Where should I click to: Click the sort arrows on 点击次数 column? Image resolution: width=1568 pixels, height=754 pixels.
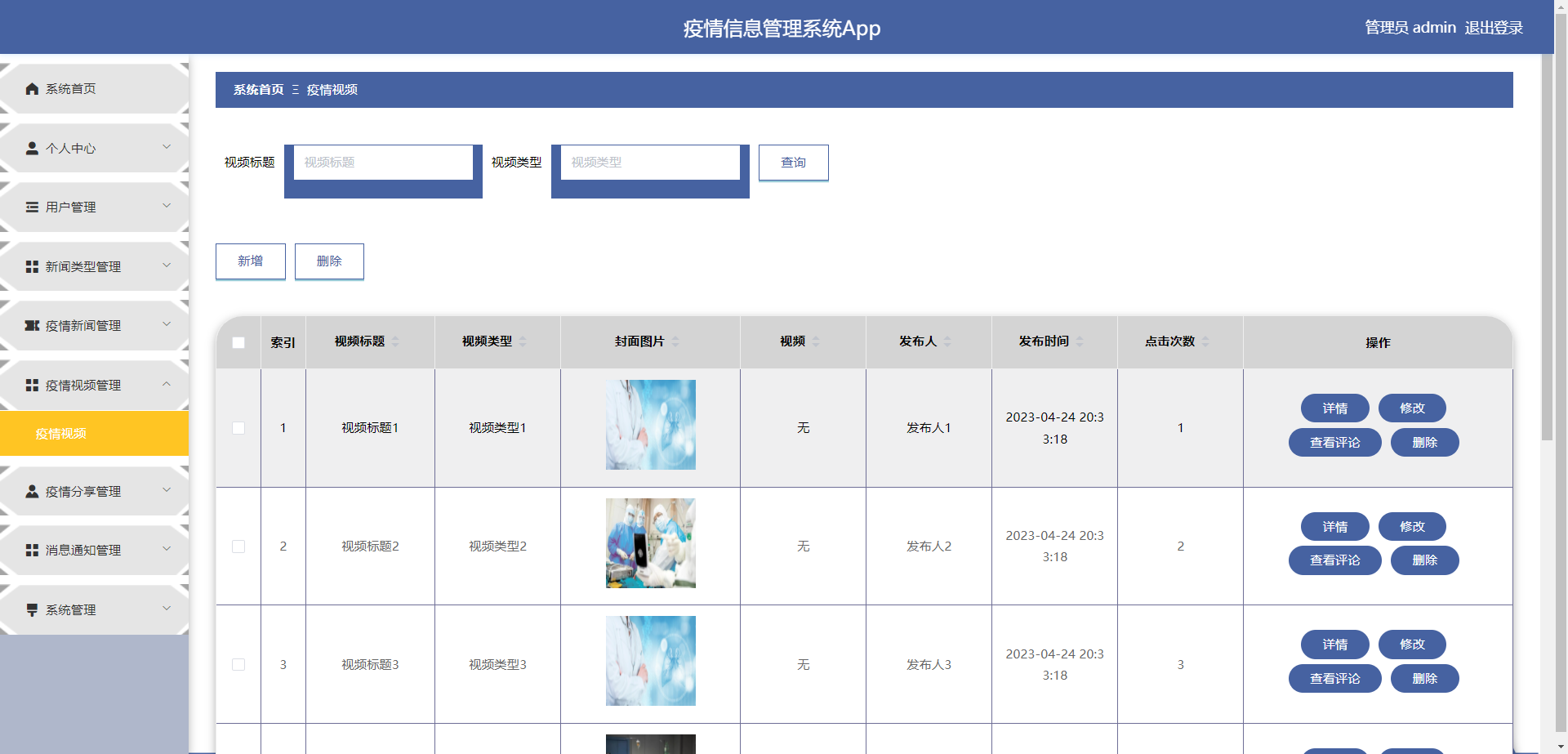pos(1207,341)
